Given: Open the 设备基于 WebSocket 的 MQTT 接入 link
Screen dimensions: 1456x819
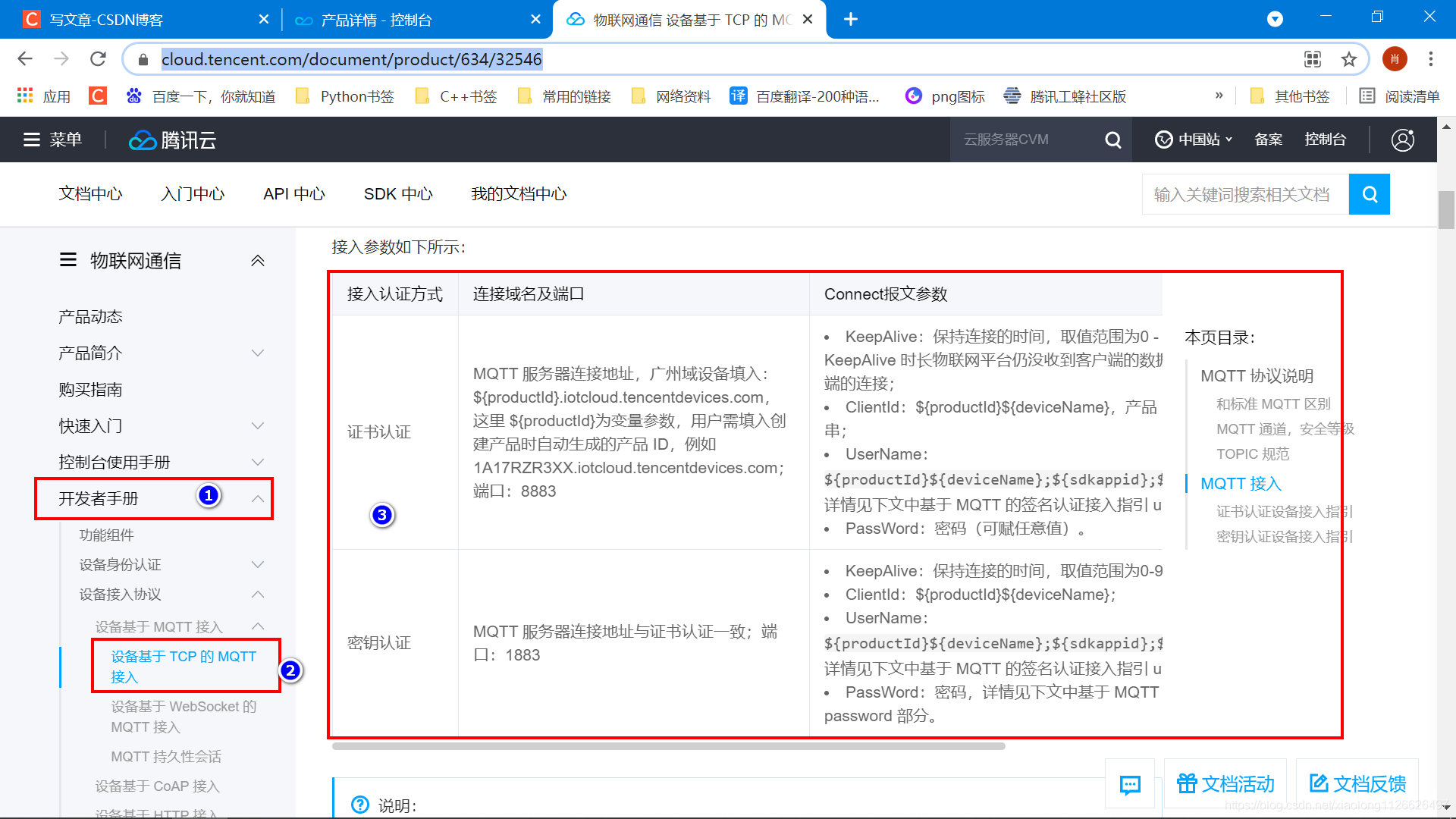Looking at the screenshot, I should pyautogui.click(x=184, y=717).
